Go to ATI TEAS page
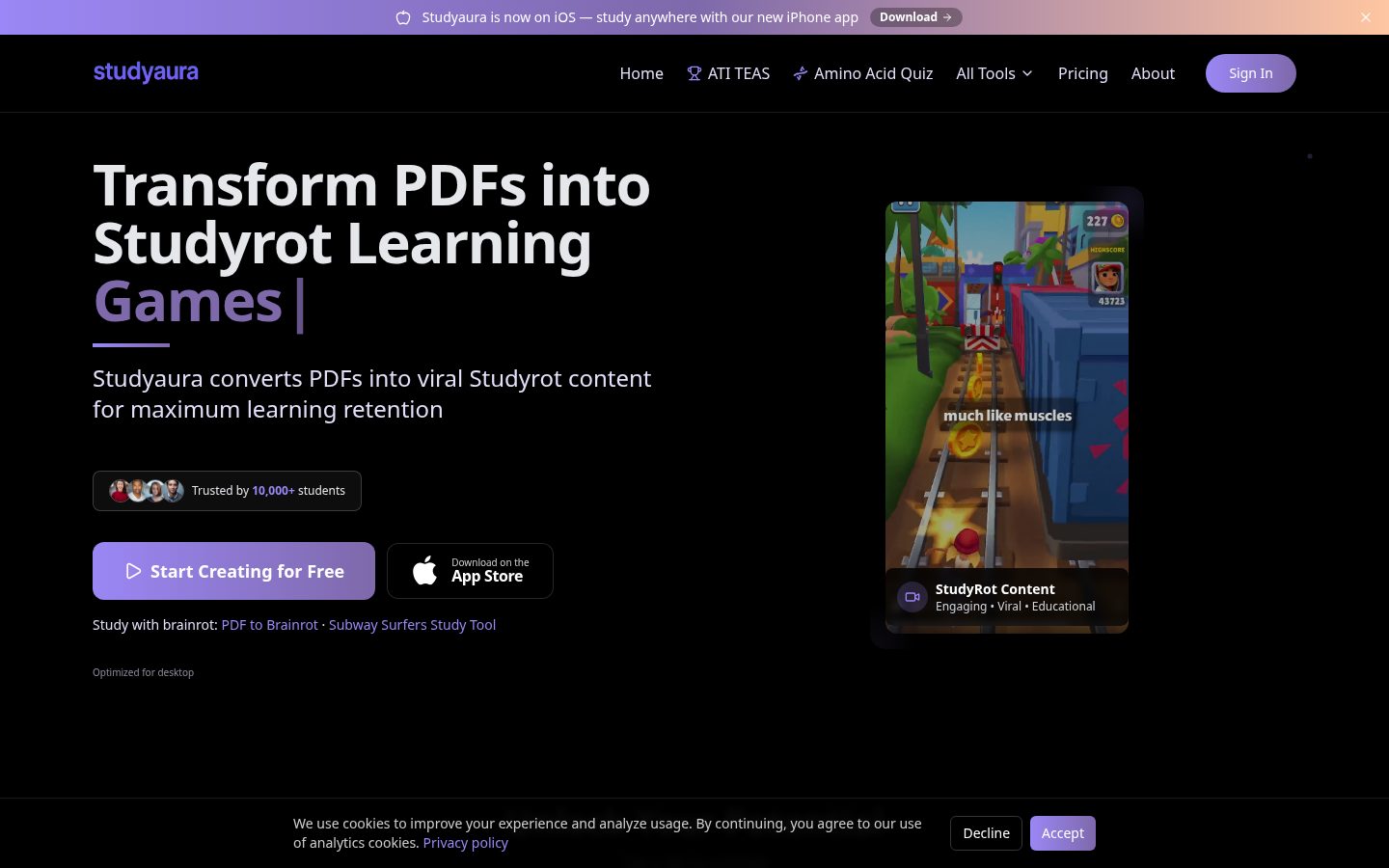1389x868 pixels. (x=728, y=73)
